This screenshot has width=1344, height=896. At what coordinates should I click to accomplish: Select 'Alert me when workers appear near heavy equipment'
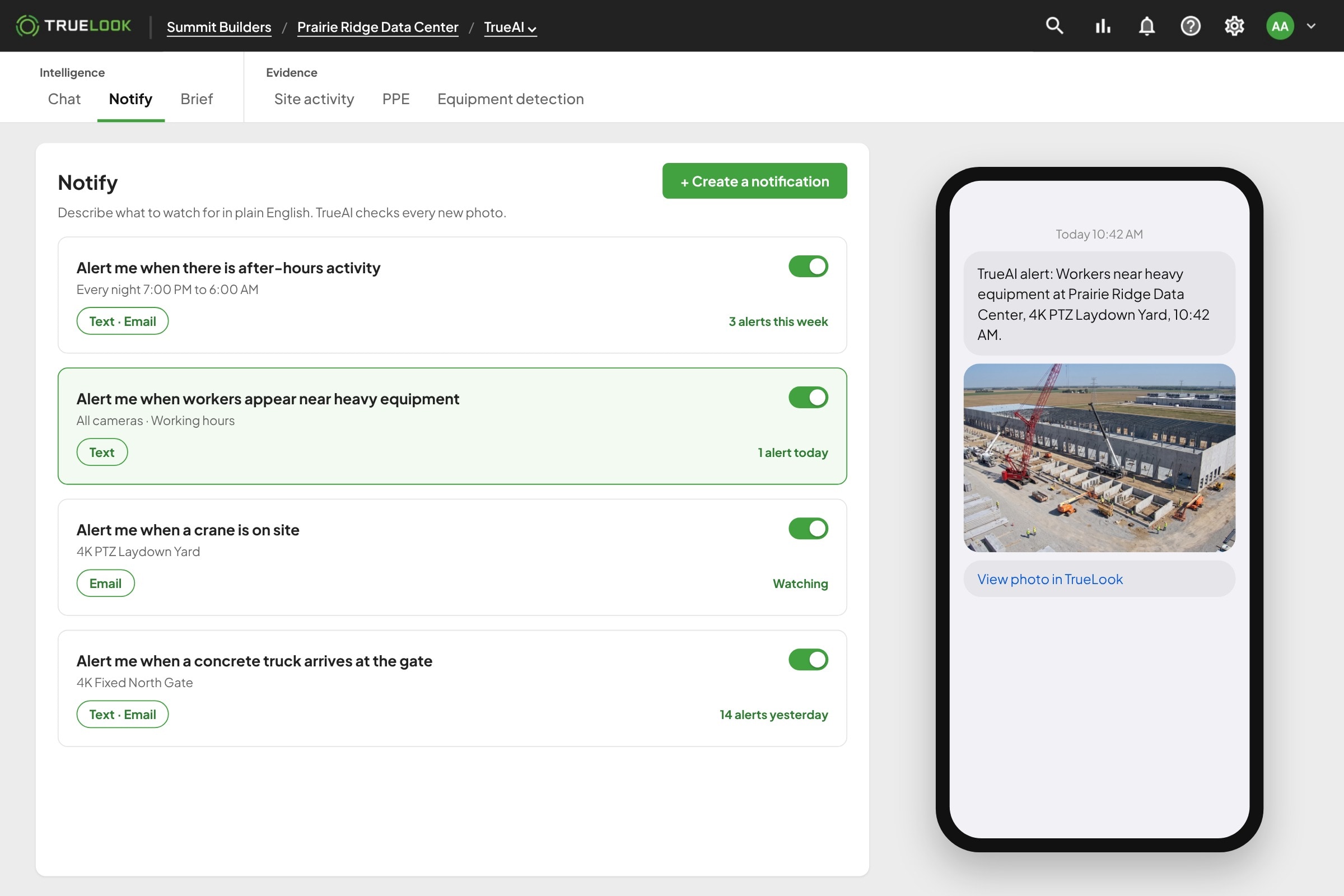coord(268,399)
